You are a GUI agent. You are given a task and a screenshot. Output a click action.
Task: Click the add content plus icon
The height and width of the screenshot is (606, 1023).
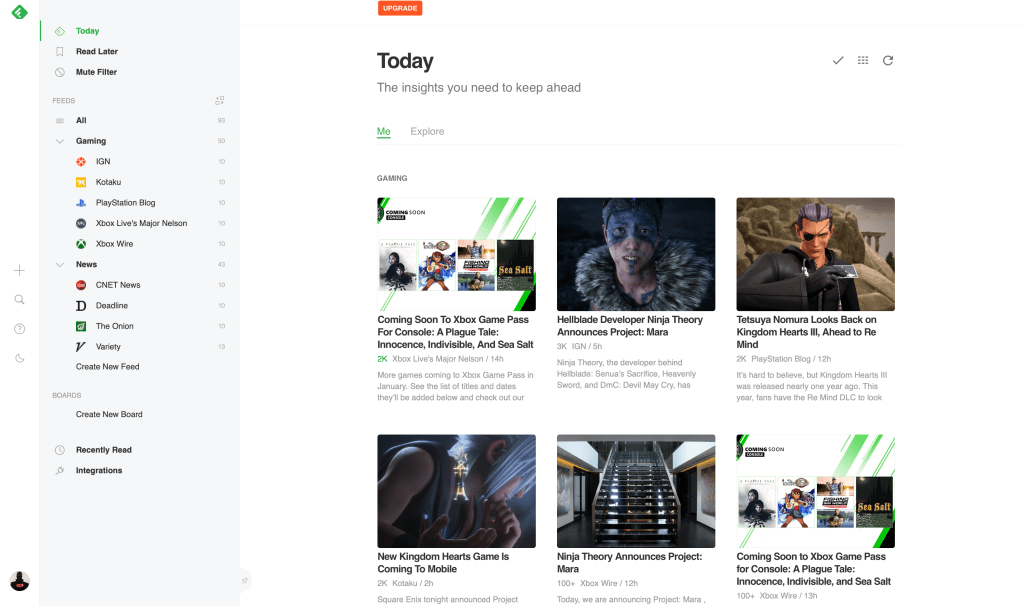pyautogui.click(x=19, y=271)
